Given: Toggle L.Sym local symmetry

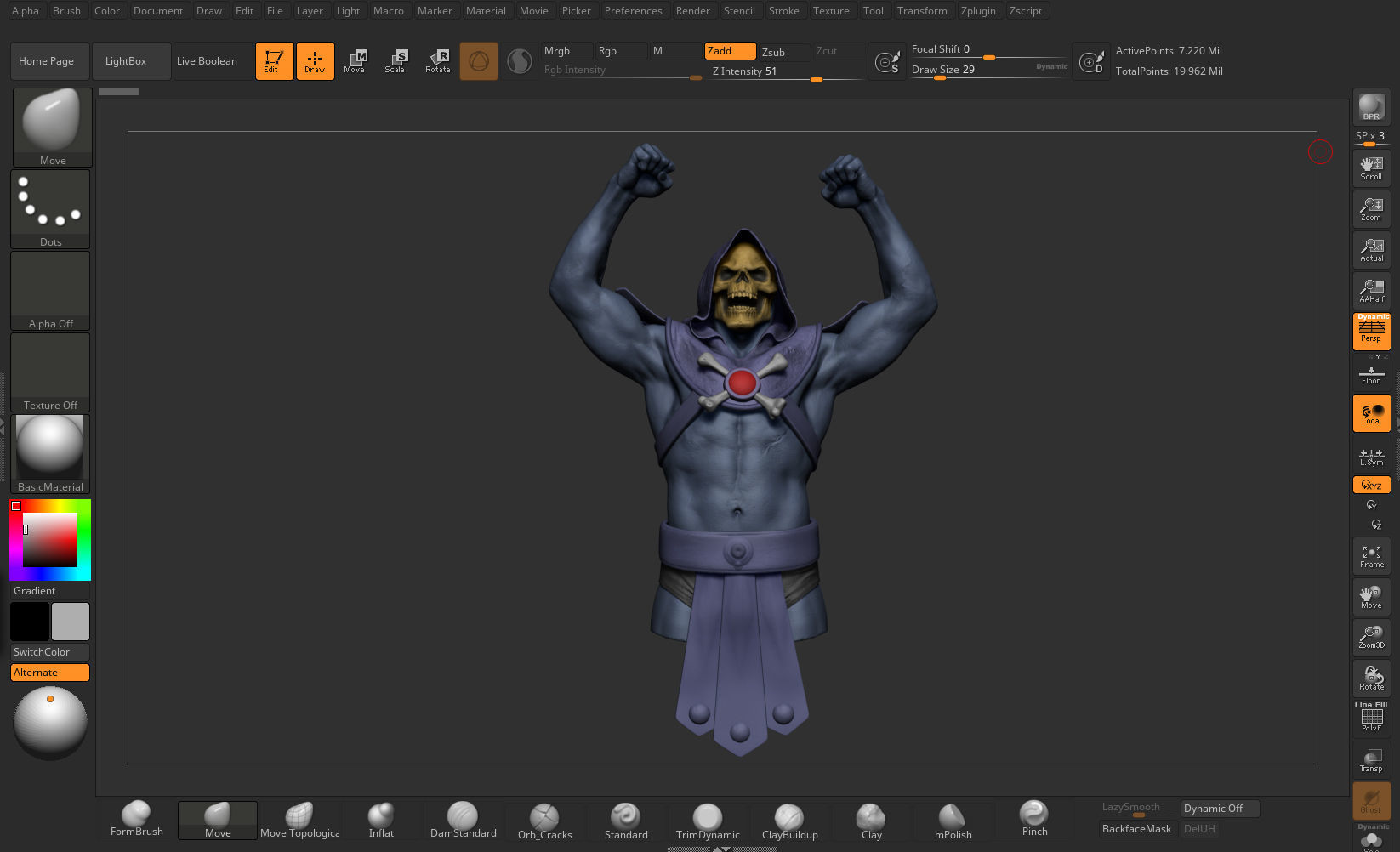Looking at the screenshot, I should click(x=1372, y=456).
